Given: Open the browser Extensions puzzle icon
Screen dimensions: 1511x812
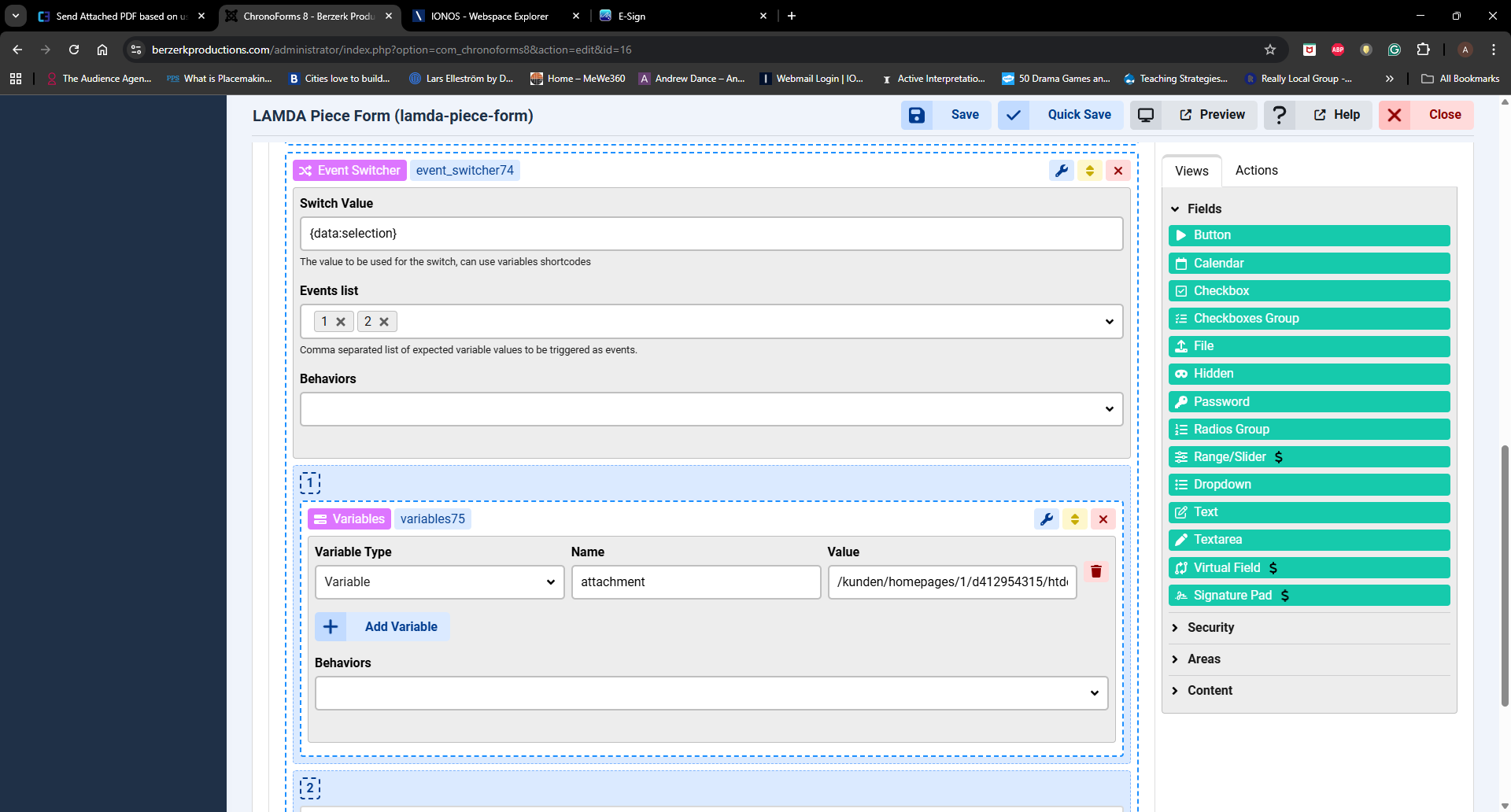Looking at the screenshot, I should tap(1423, 50).
